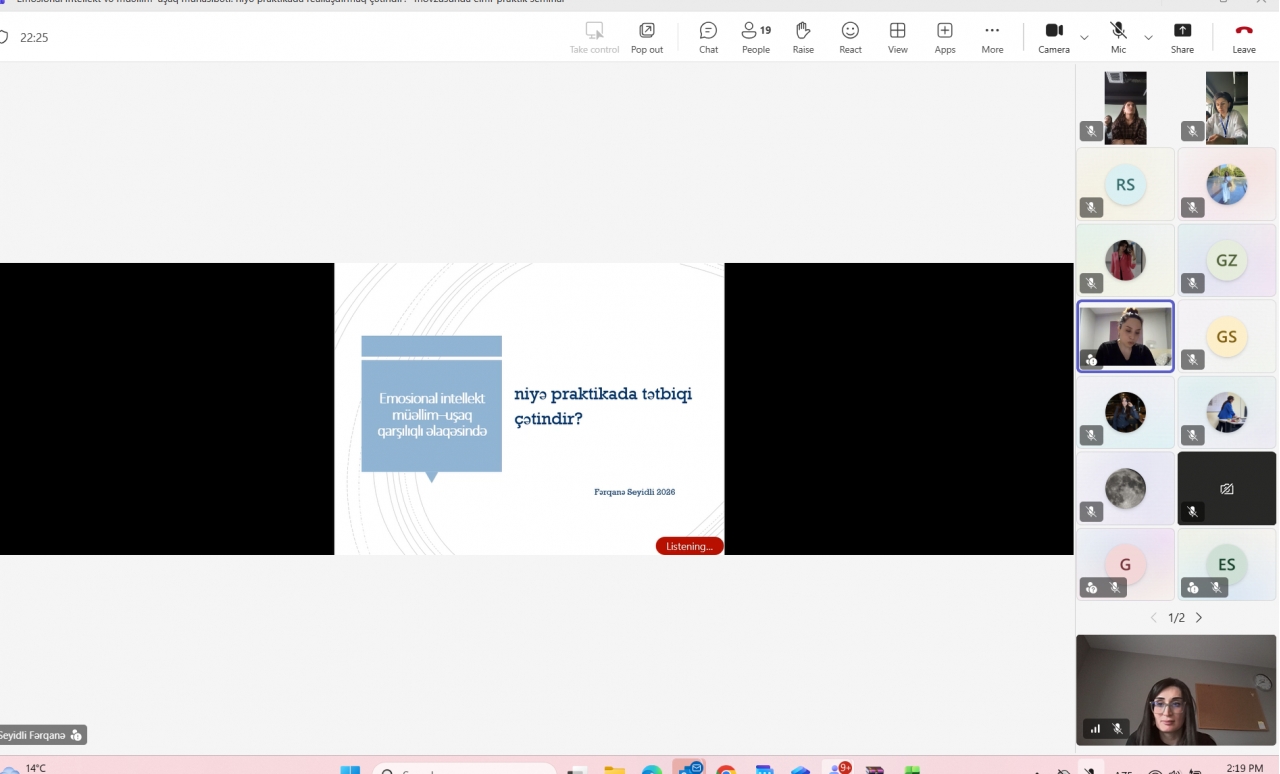This screenshot has height=774, width=1280.
Task: Click the shared presentation slide
Action: (529, 409)
